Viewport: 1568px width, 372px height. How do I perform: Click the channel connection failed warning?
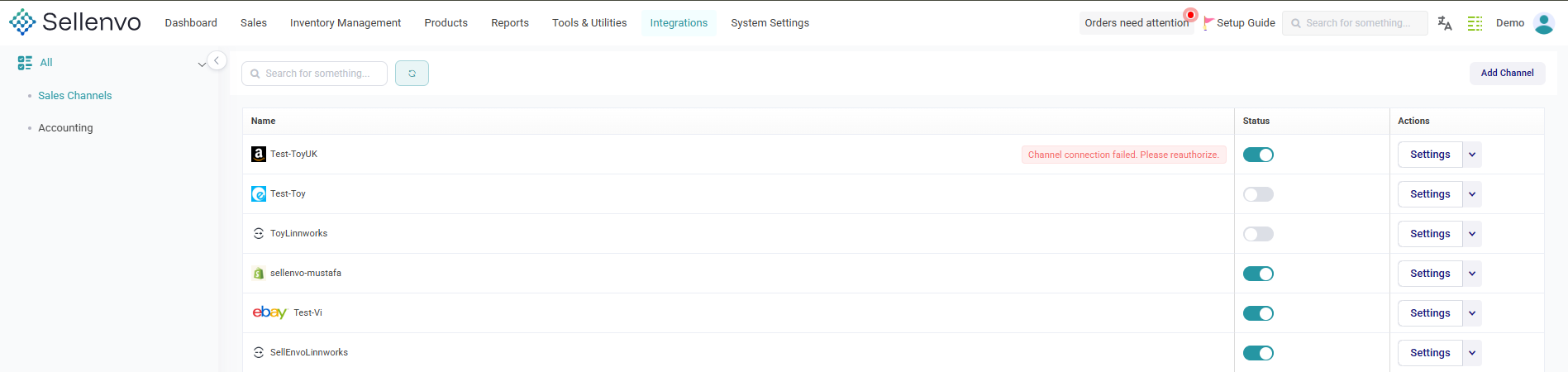coord(1123,155)
